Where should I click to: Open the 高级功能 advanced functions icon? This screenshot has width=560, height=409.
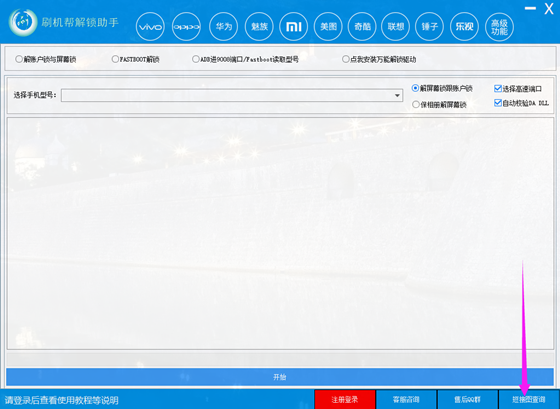[499, 27]
